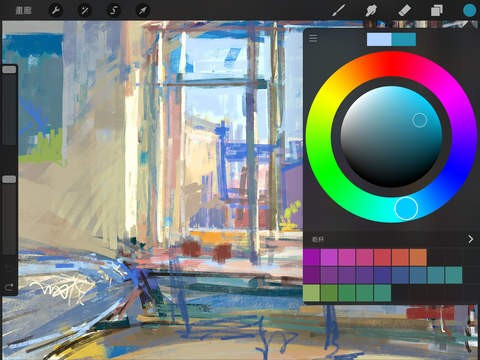Activate the Selection S-shaped tool

tap(114, 10)
